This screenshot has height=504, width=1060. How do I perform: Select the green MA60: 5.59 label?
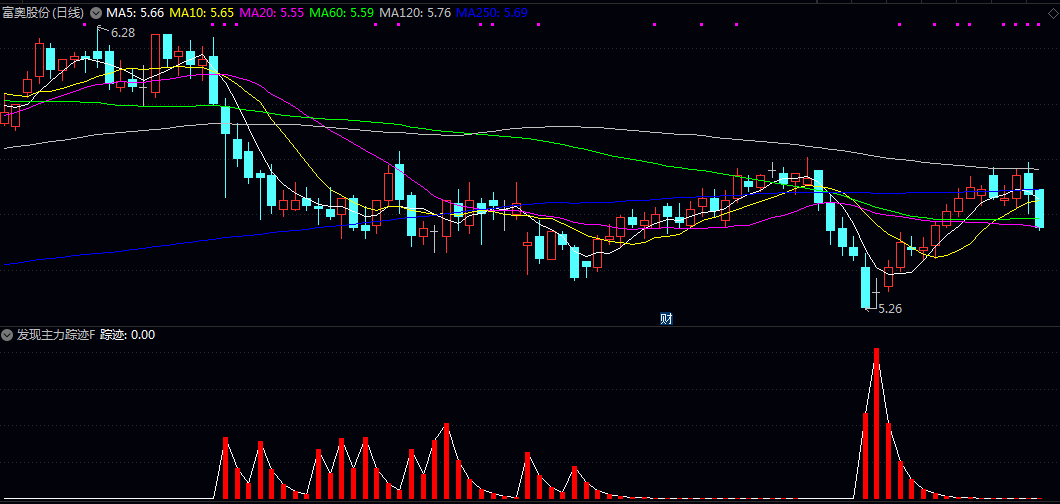(342, 13)
